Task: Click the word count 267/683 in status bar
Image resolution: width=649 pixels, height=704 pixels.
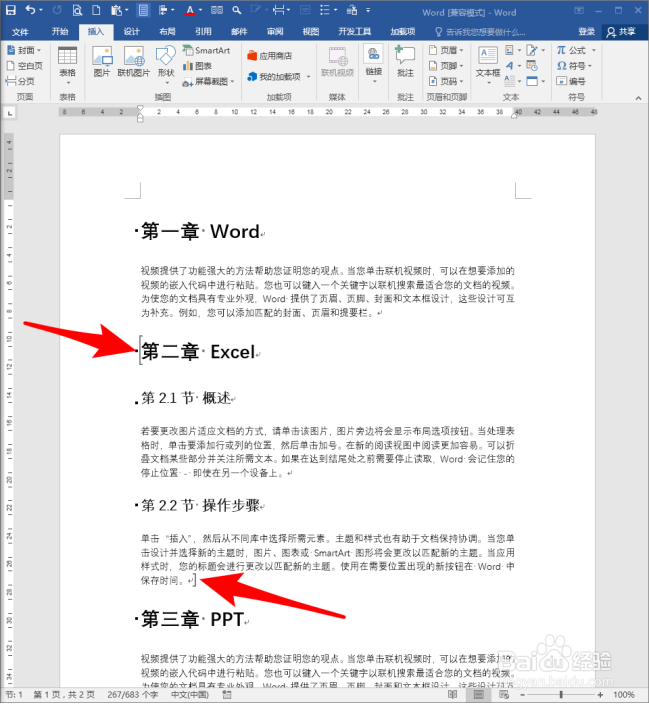Action: (x=132, y=695)
